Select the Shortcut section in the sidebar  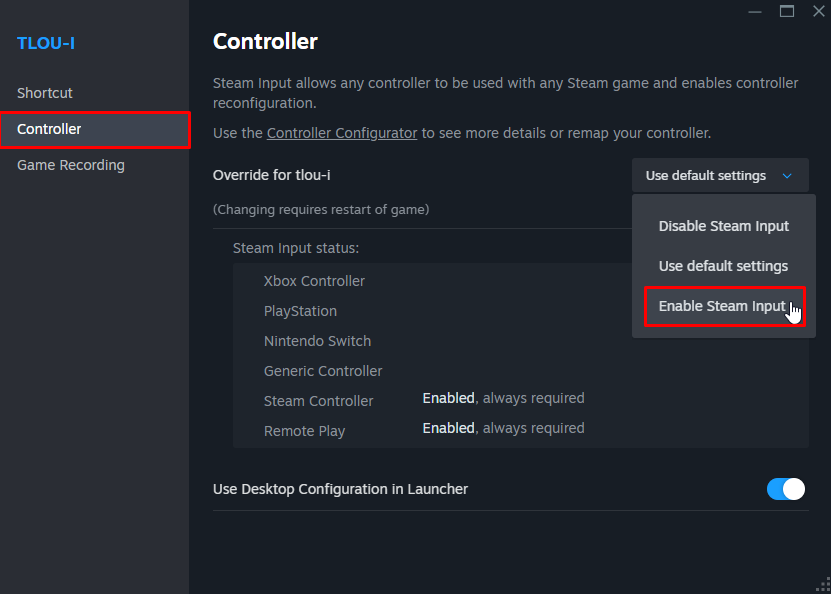[44, 92]
